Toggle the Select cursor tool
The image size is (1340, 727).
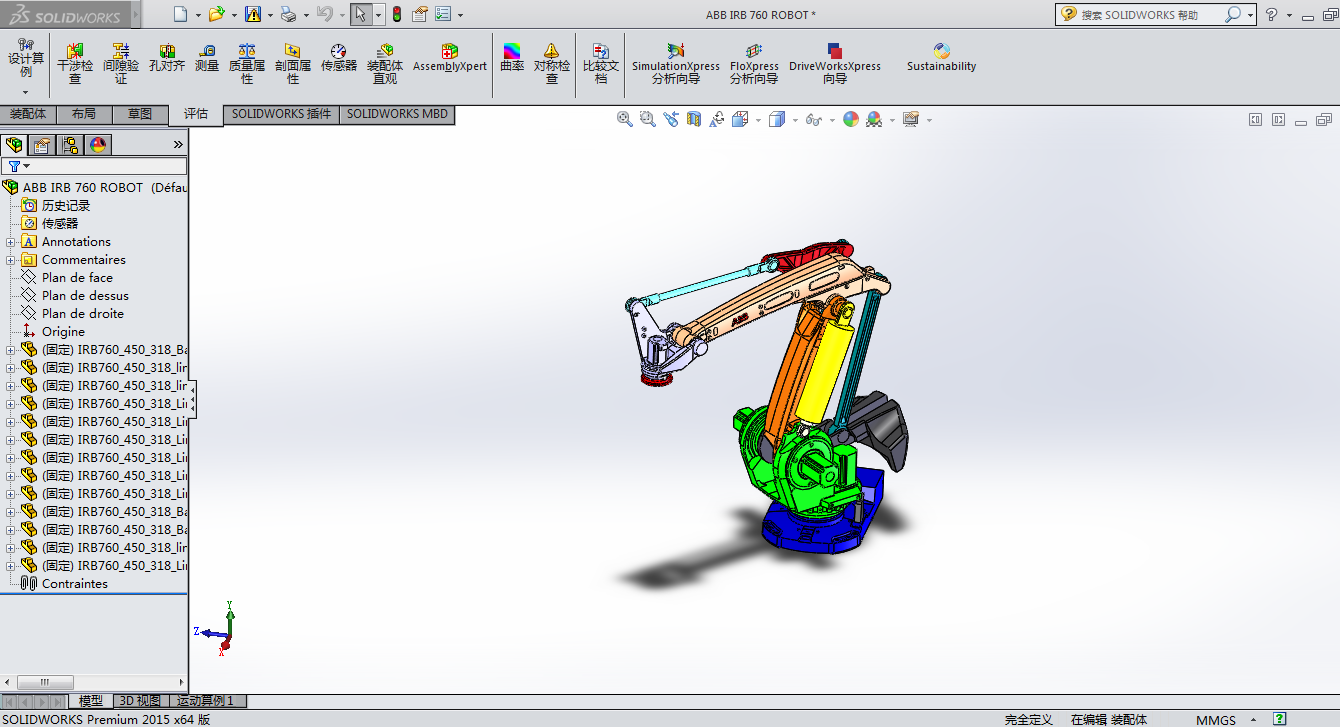(x=361, y=14)
